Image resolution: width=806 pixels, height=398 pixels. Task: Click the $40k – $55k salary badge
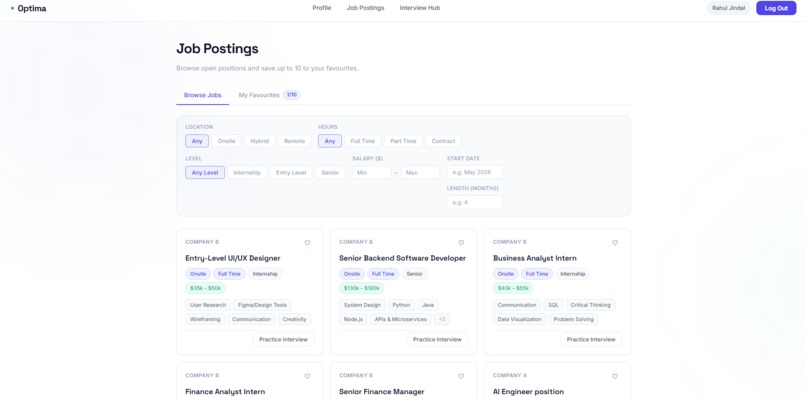[513, 288]
